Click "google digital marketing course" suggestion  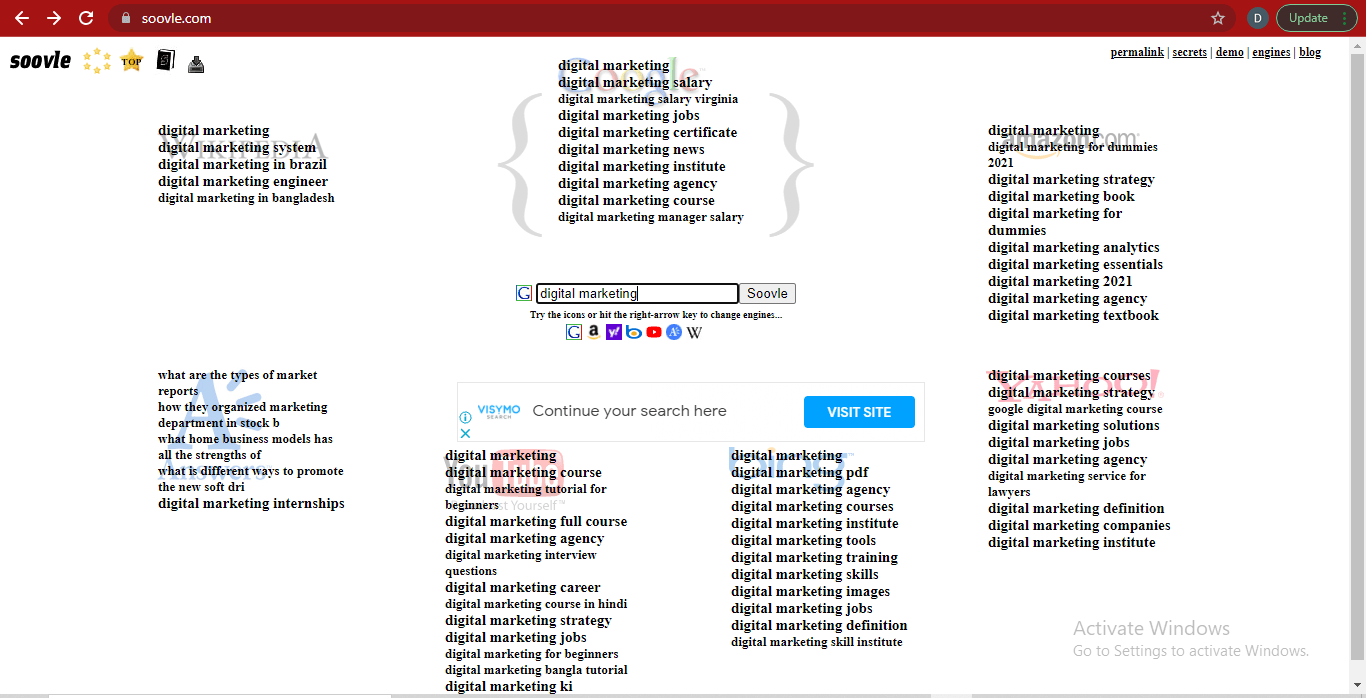pyautogui.click(x=1075, y=409)
